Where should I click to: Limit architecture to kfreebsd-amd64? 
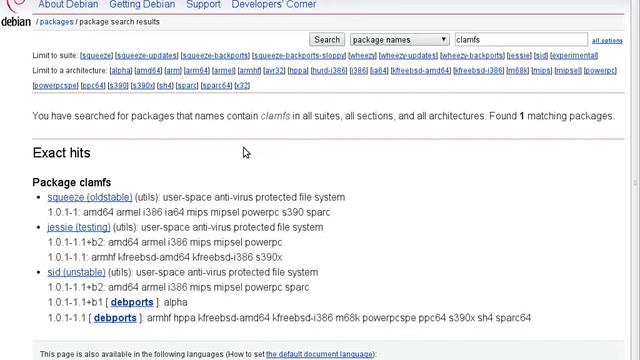[421, 71]
